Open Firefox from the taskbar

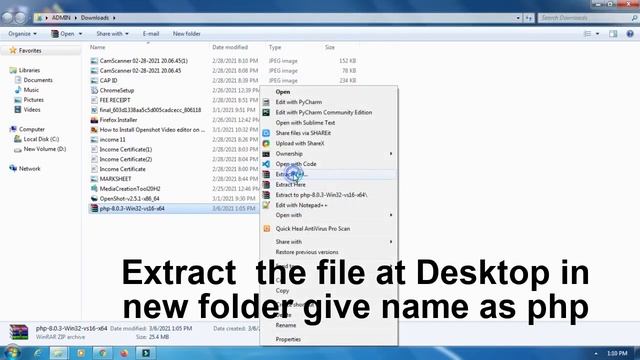pos(124,353)
